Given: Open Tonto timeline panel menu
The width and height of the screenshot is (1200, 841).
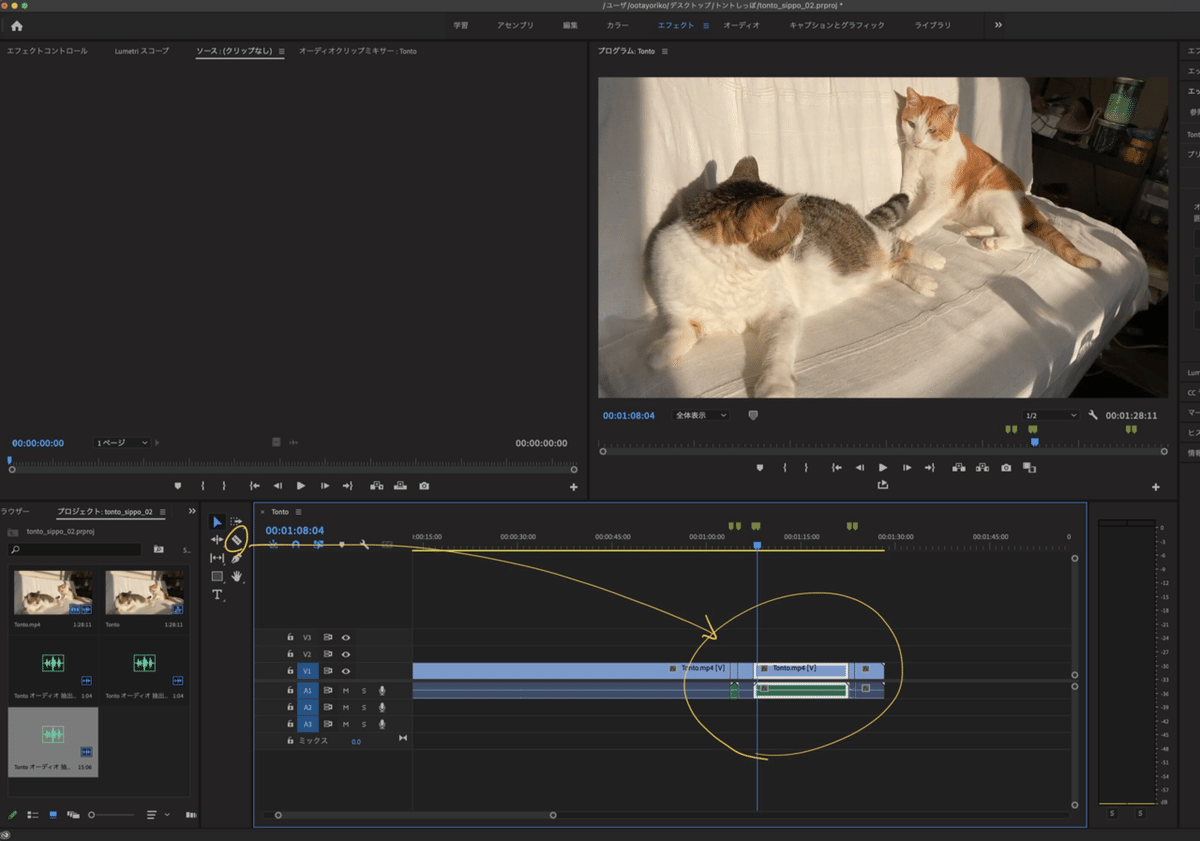Looking at the screenshot, I should pyautogui.click(x=298, y=512).
